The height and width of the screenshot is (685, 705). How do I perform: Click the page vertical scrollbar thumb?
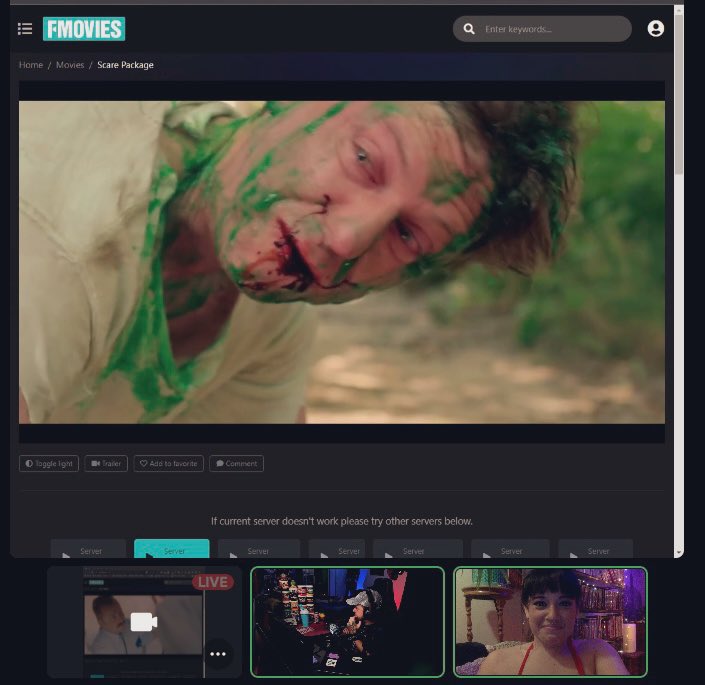tap(678, 93)
